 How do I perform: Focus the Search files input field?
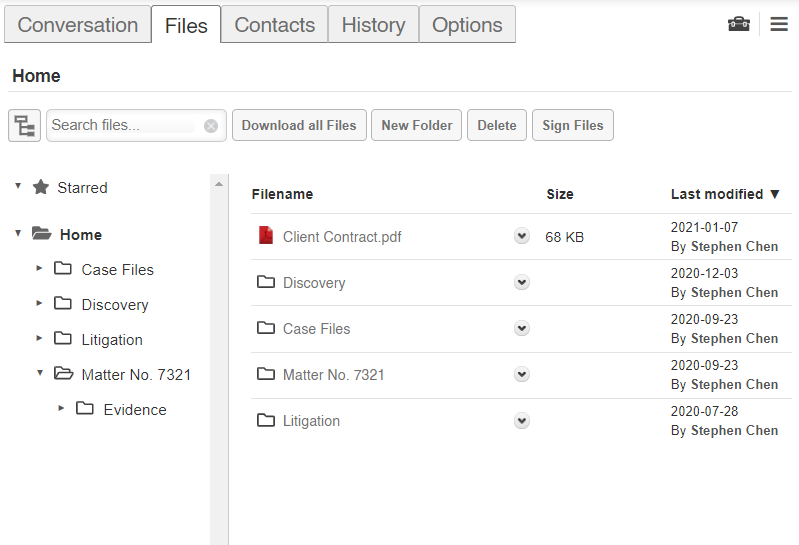point(123,125)
